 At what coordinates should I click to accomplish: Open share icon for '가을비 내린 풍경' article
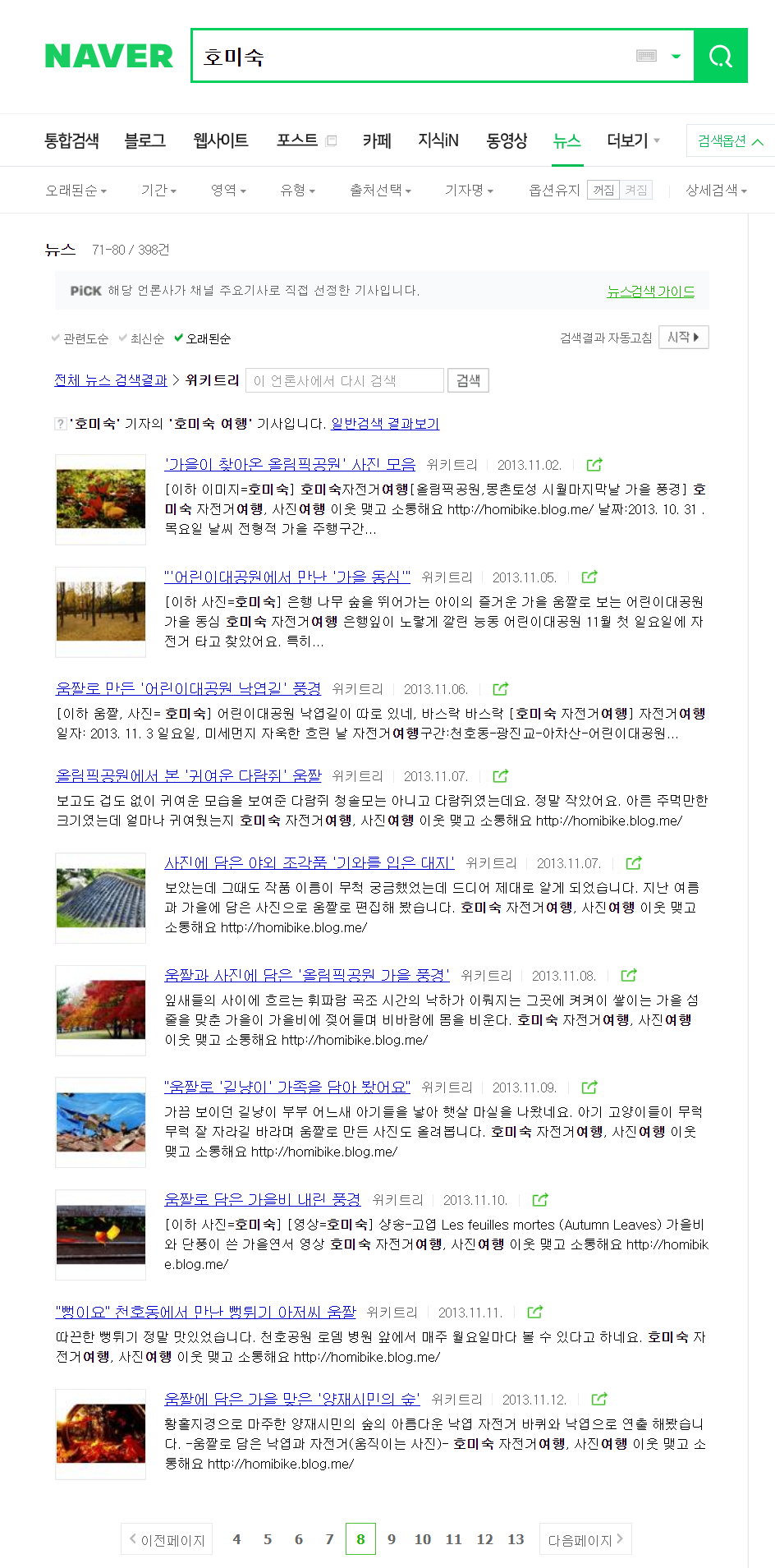pyautogui.click(x=540, y=1200)
